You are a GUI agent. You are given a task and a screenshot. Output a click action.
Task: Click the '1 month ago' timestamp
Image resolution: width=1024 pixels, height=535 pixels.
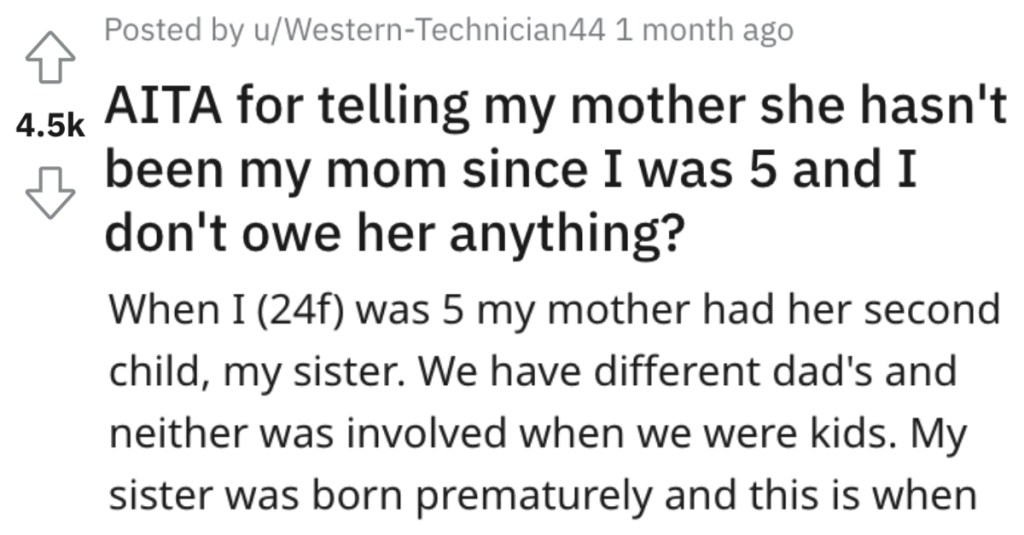705,30
